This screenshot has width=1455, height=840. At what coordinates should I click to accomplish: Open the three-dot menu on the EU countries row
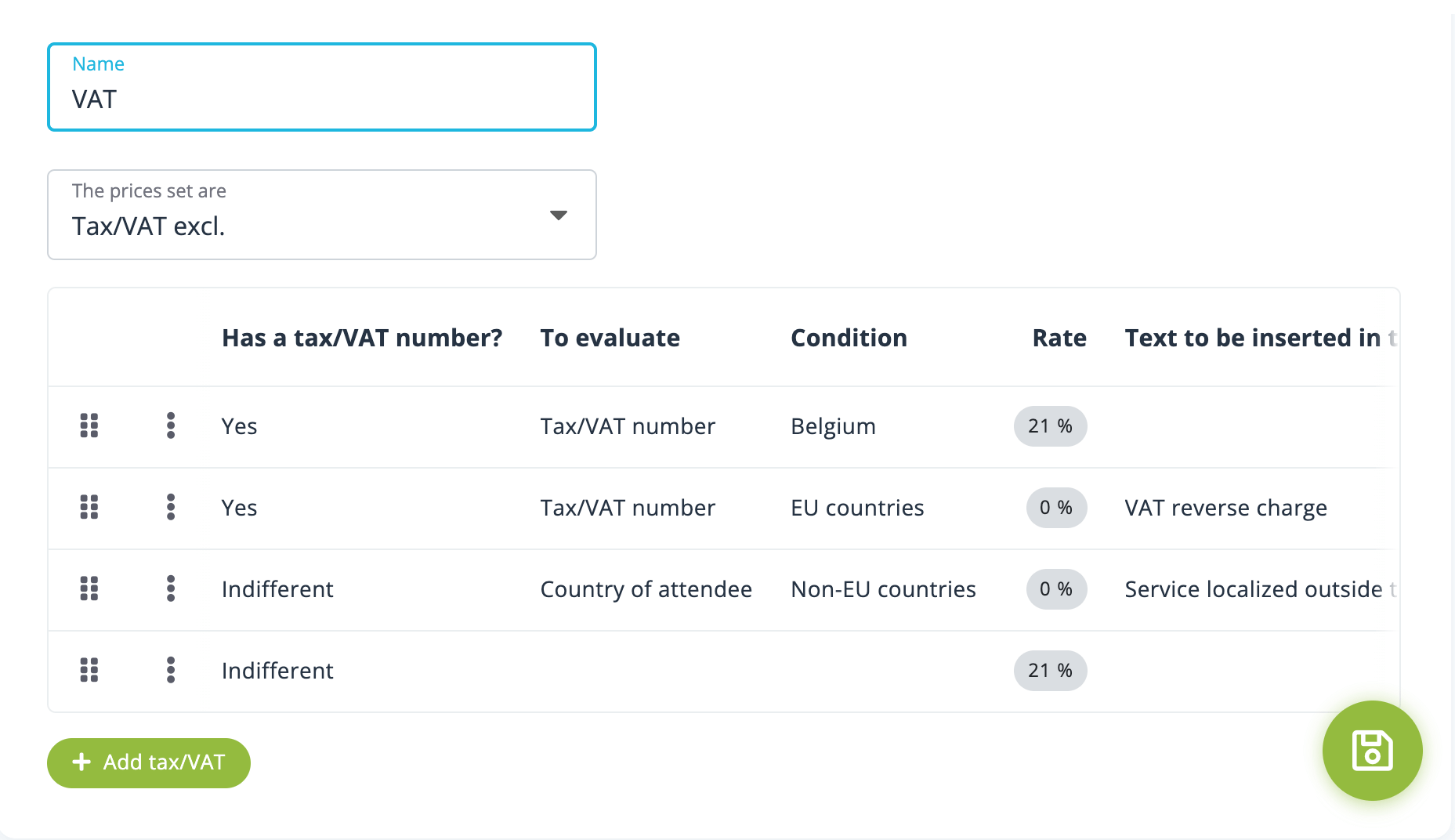pos(170,508)
